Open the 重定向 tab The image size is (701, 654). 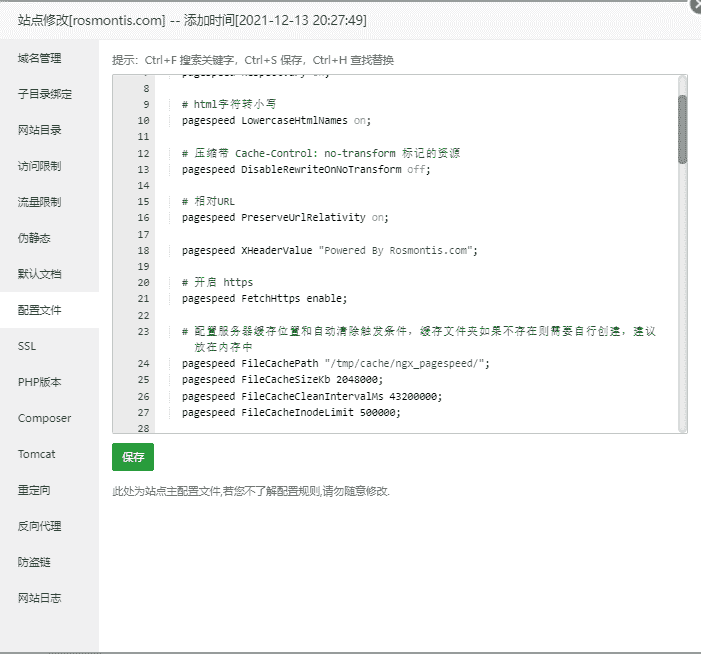tap(49, 490)
